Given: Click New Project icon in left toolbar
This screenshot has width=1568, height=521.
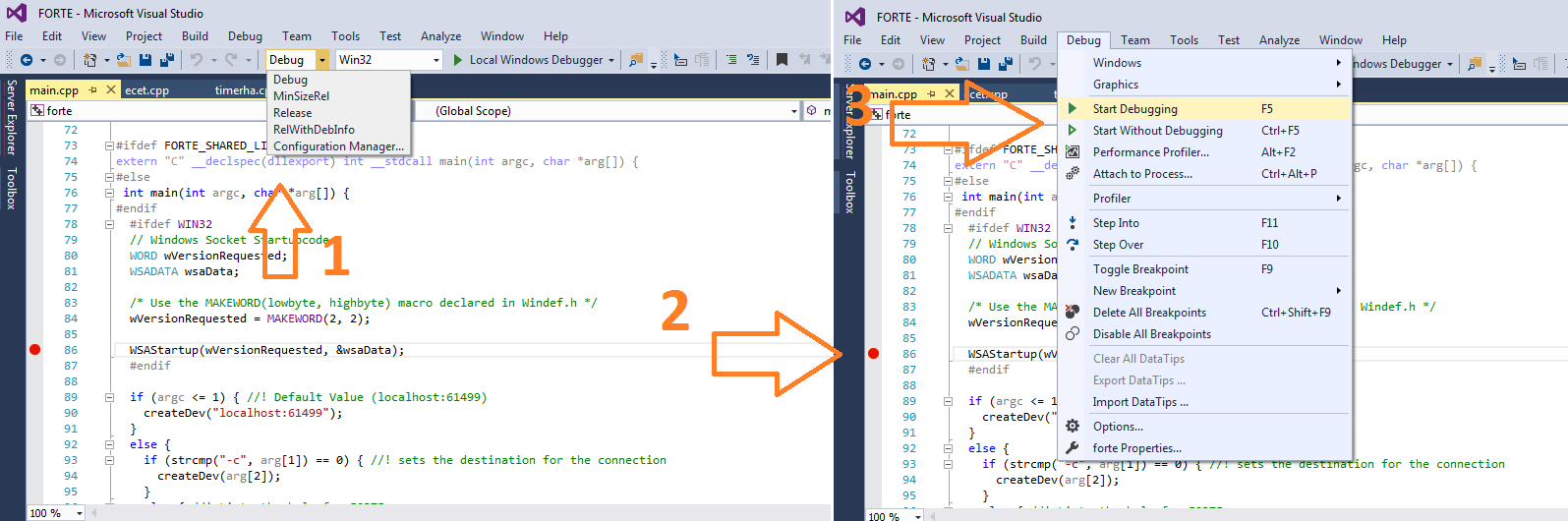Looking at the screenshot, I should (89, 60).
